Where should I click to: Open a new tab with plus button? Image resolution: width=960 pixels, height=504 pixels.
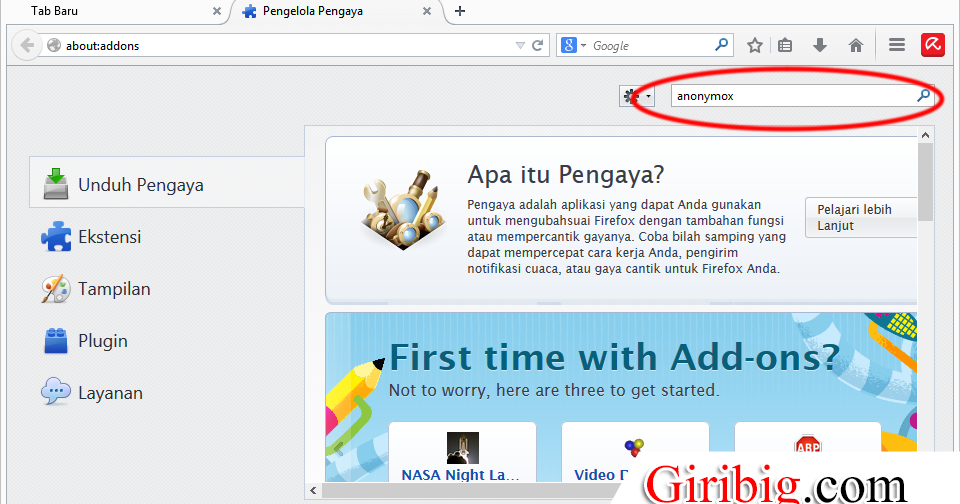pyautogui.click(x=460, y=11)
